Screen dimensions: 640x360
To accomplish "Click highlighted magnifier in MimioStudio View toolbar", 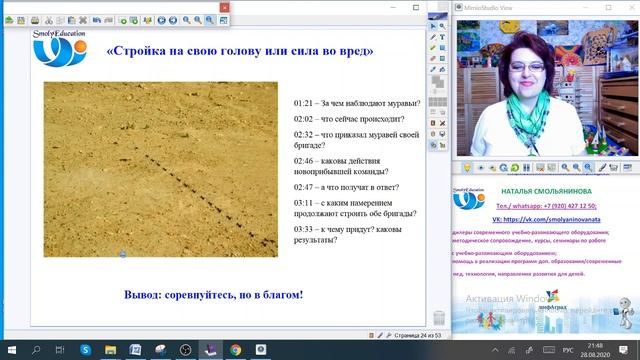I will coord(588,168).
